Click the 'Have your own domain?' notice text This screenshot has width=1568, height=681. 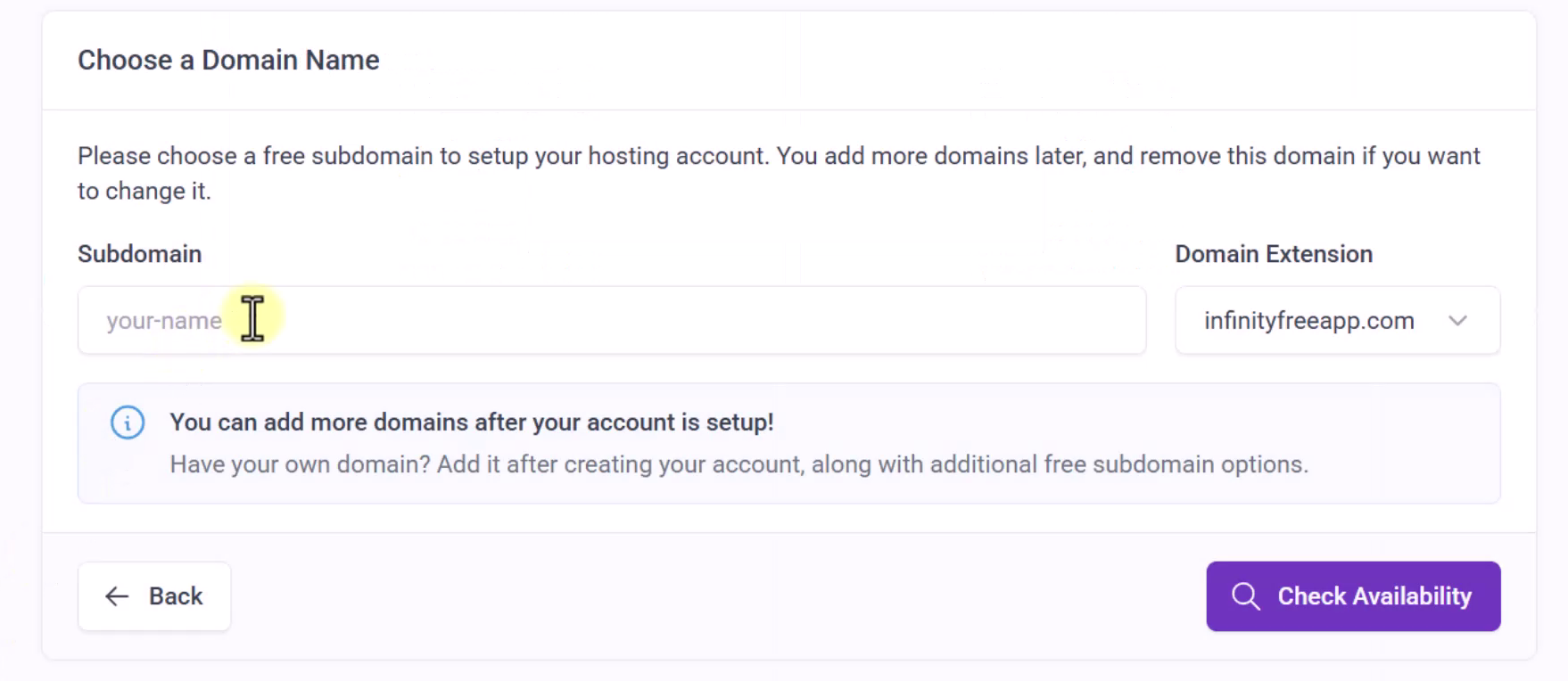coord(739,464)
